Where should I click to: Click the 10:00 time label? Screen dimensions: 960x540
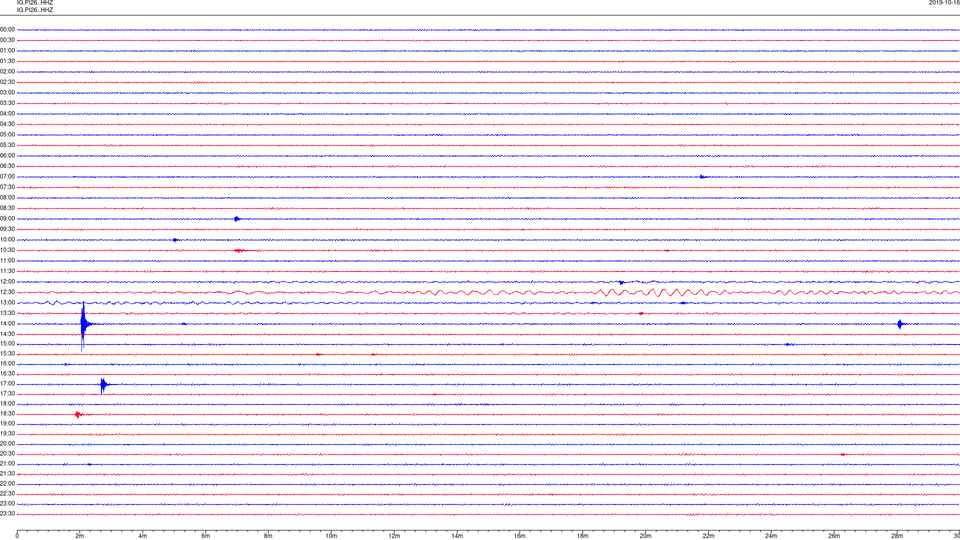click(x=7, y=239)
